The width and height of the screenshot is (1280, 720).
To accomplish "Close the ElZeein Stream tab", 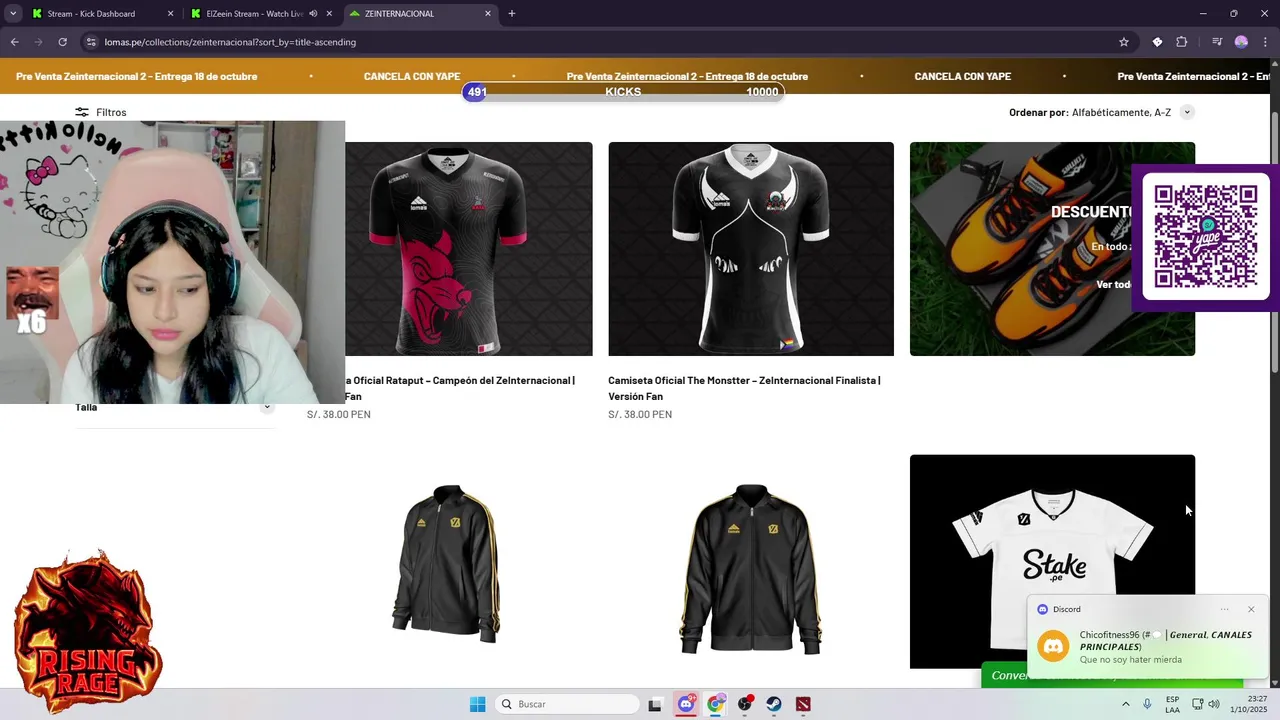I will point(329,14).
